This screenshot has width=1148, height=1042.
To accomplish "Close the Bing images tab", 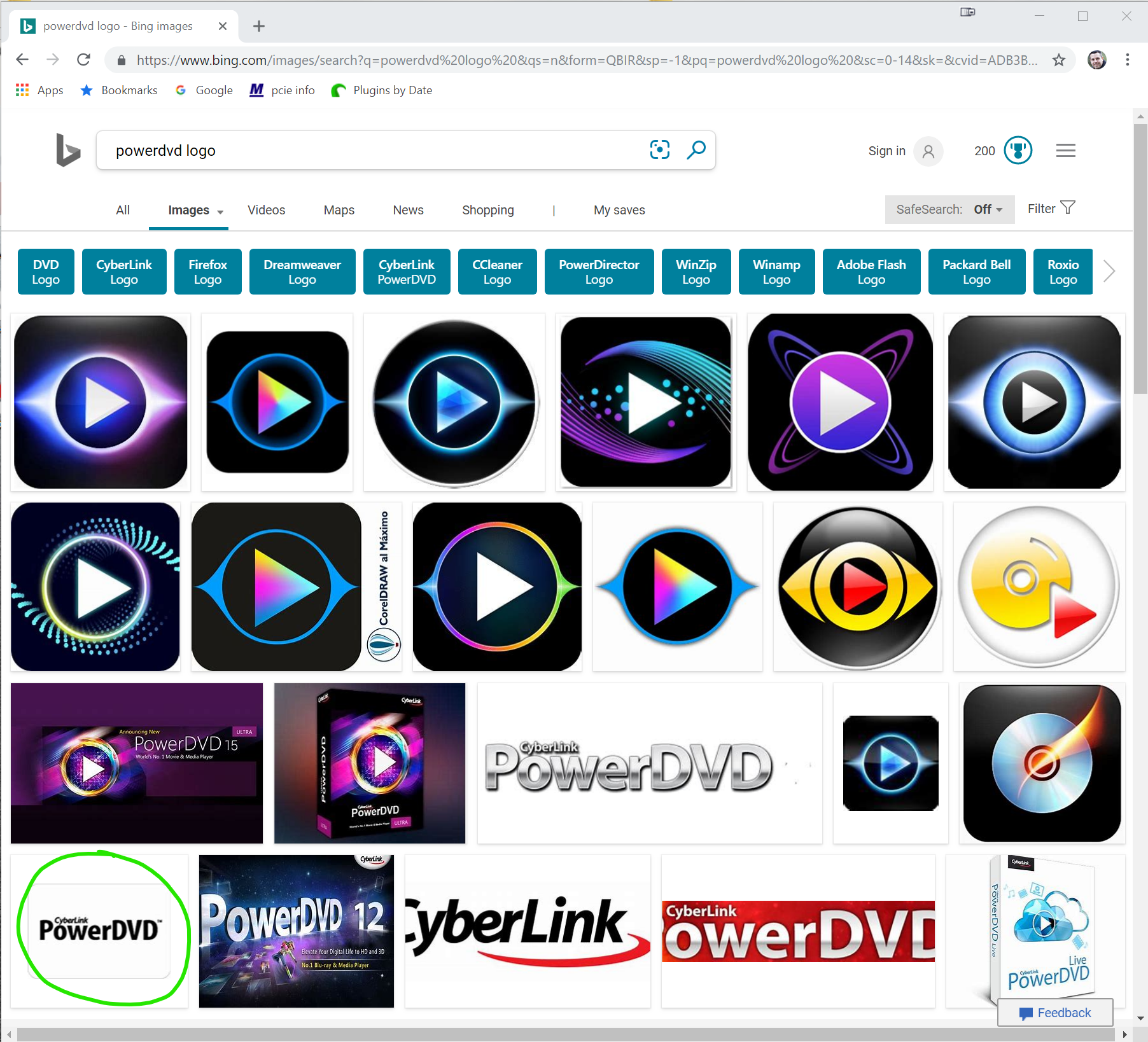I will pyautogui.click(x=223, y=26).
